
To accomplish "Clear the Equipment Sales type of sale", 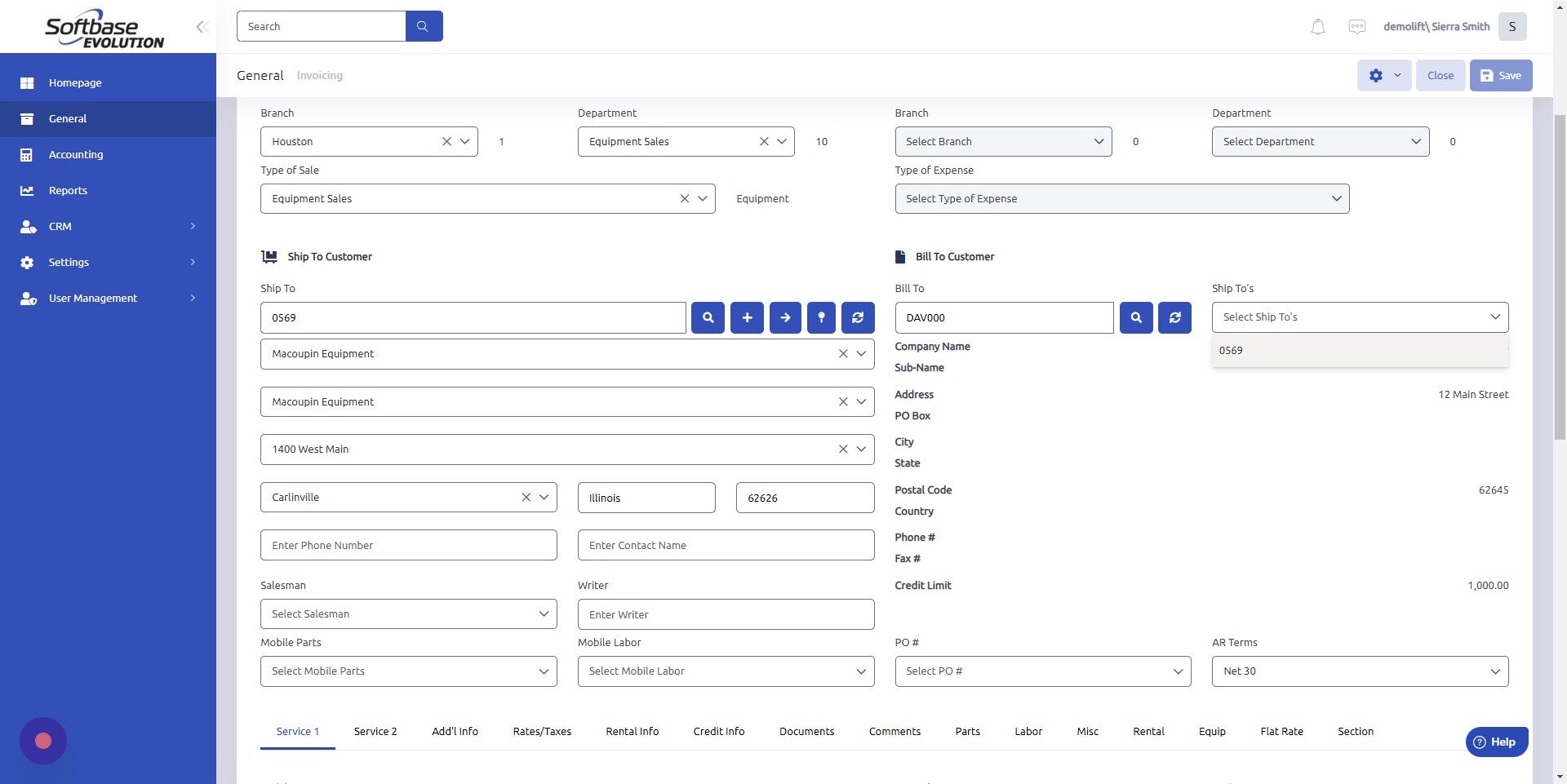I will 684,197.
